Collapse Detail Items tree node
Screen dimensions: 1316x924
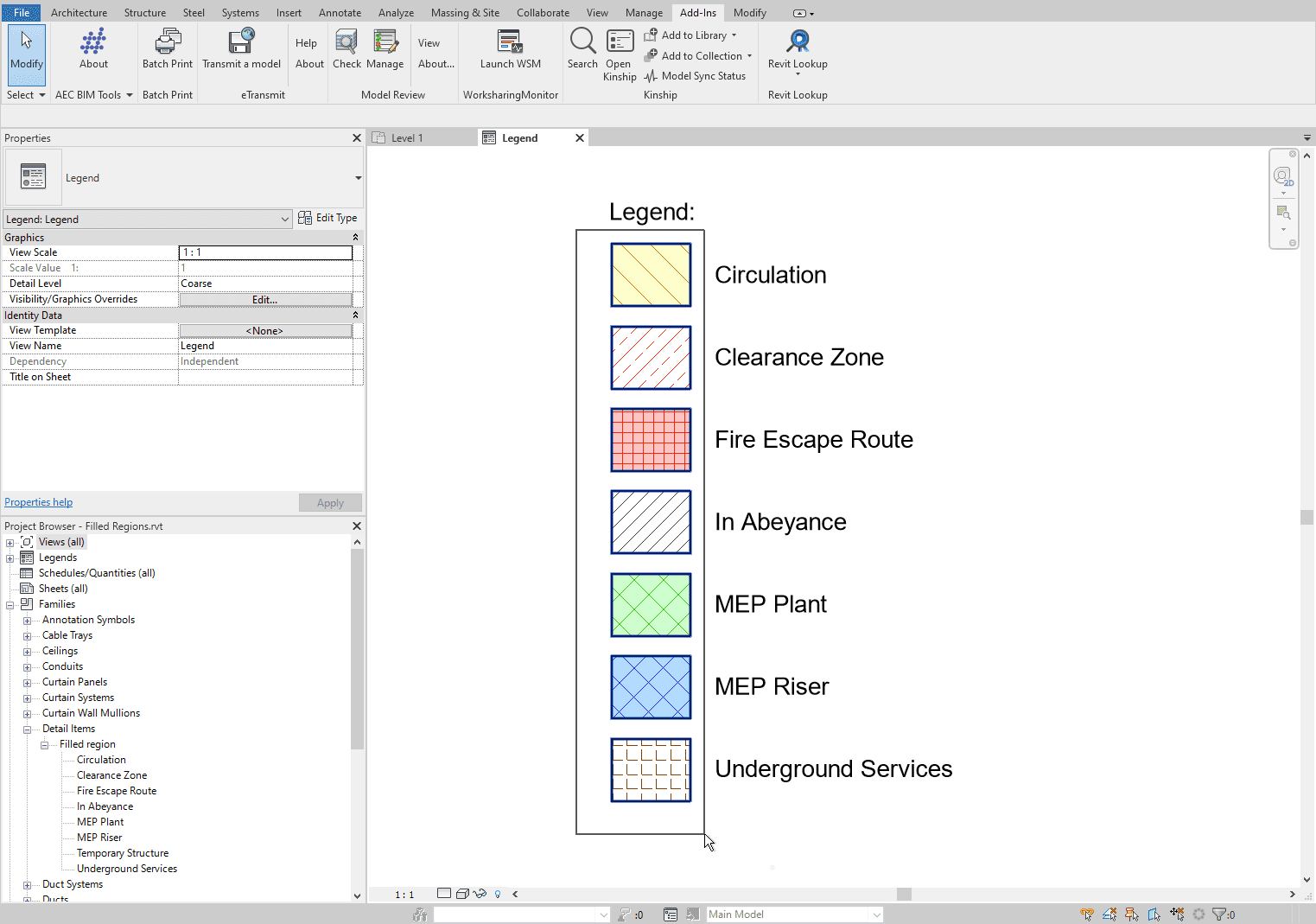pyautogui.click(x=27, y=730)
